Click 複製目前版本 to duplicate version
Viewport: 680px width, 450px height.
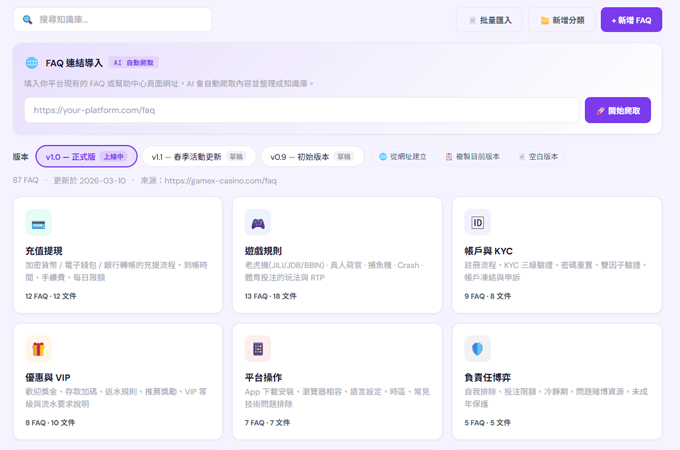[x=472, y=157]
